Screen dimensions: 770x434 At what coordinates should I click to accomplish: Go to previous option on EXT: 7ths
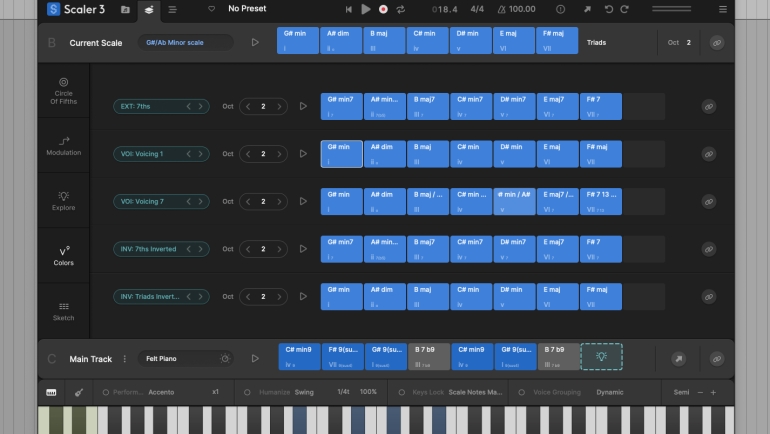coord(189,107)
